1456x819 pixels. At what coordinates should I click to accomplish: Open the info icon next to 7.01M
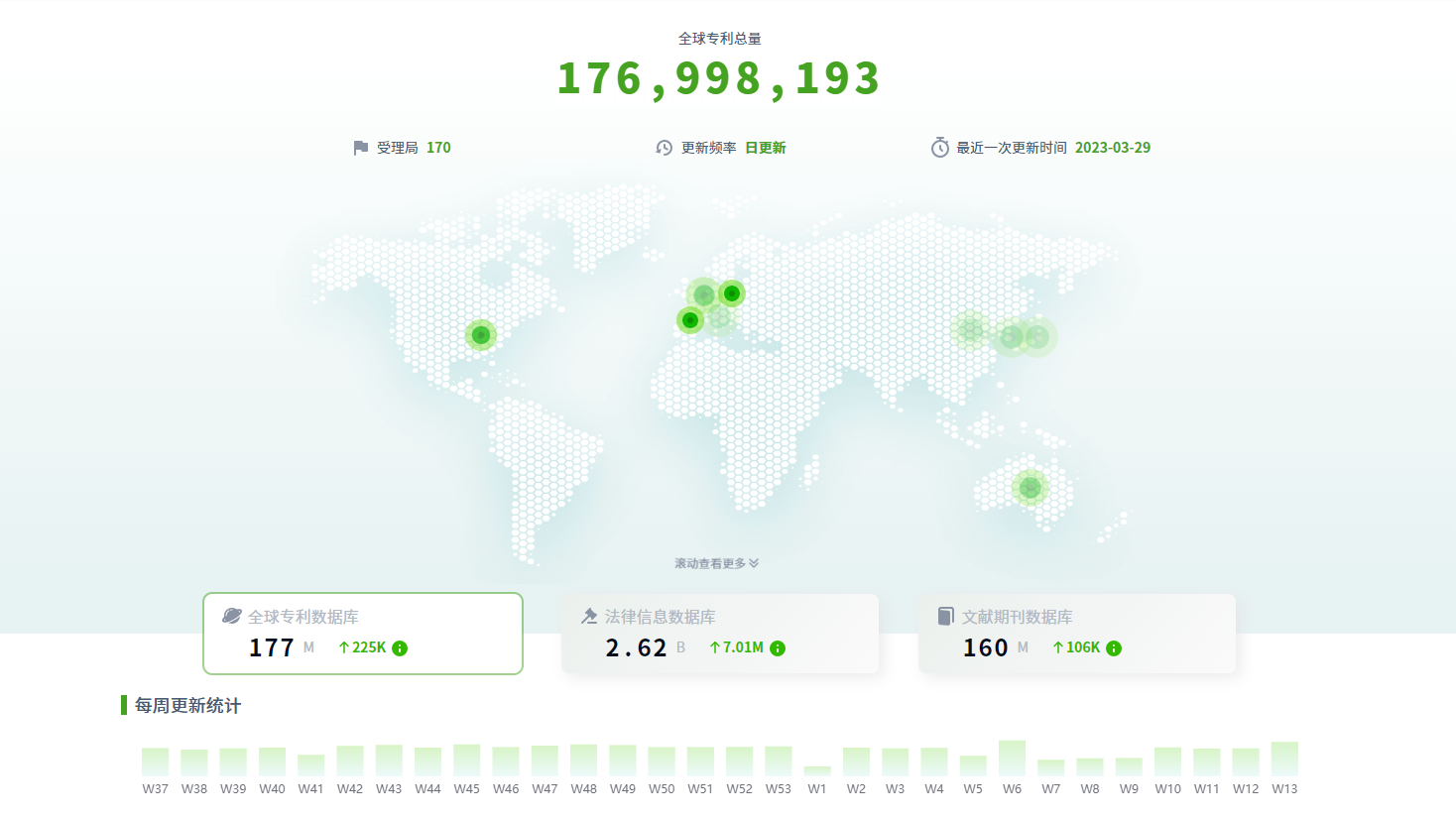778,648
